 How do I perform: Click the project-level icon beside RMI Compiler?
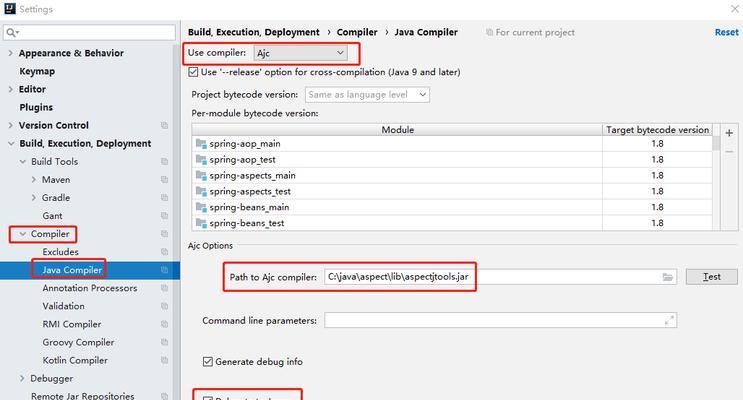coord(164,324)
